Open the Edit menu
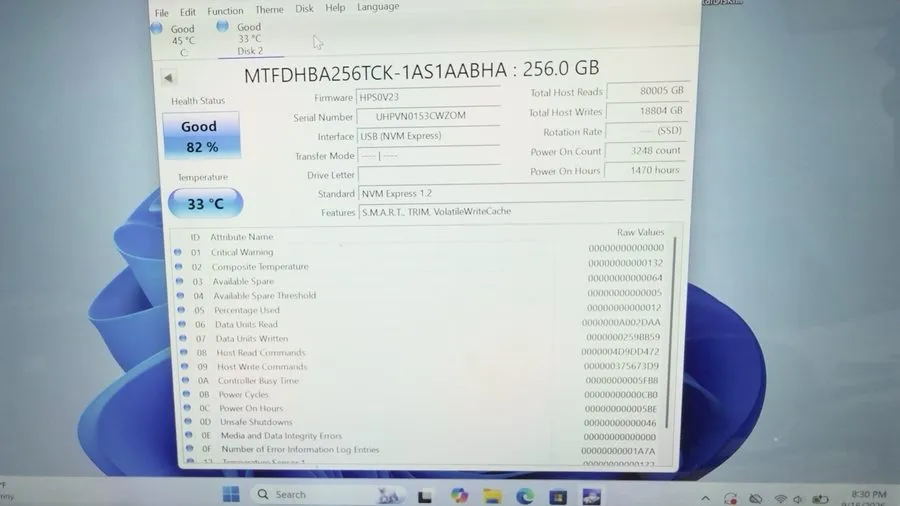 point(188,12)
